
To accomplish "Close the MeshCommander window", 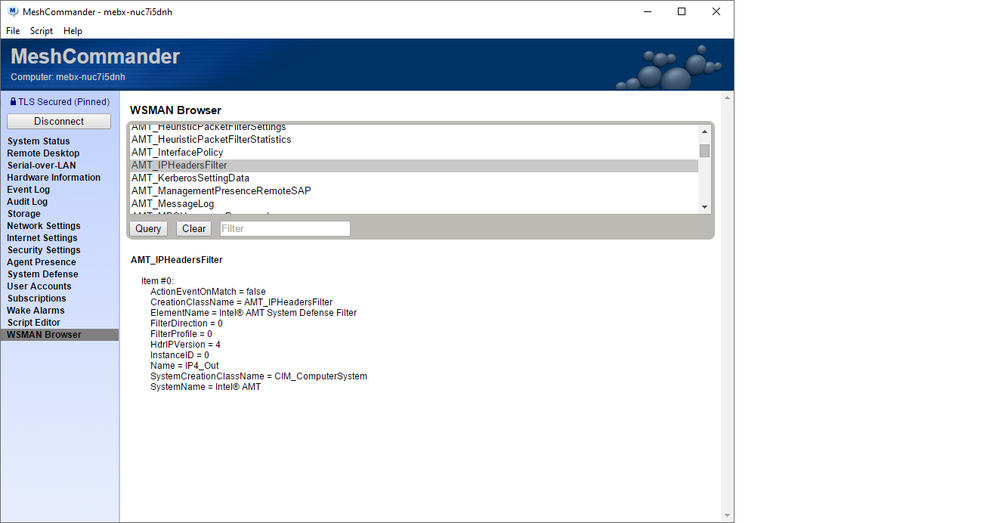I will [716, 11].
